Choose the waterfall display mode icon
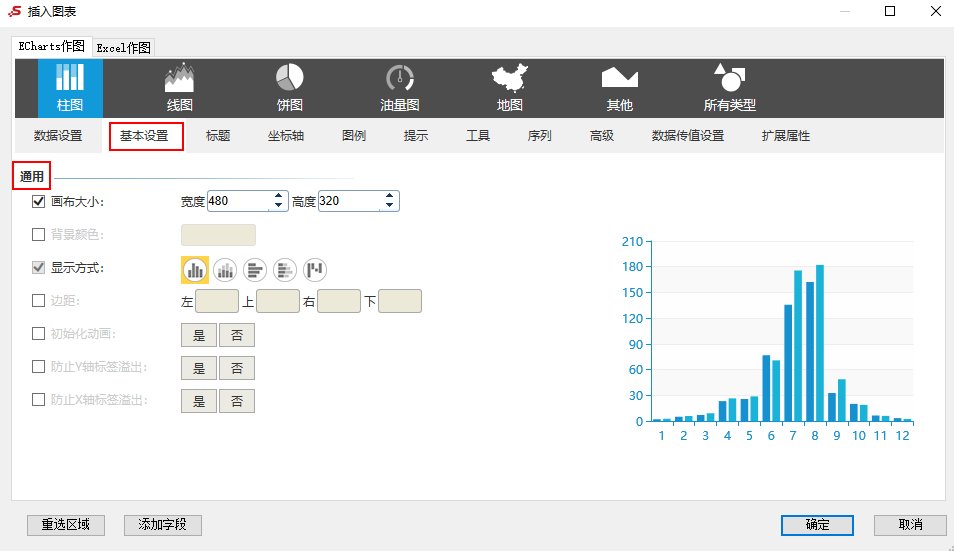The width and height of the screenshot is (954, 551). click(x=315, y=270)
